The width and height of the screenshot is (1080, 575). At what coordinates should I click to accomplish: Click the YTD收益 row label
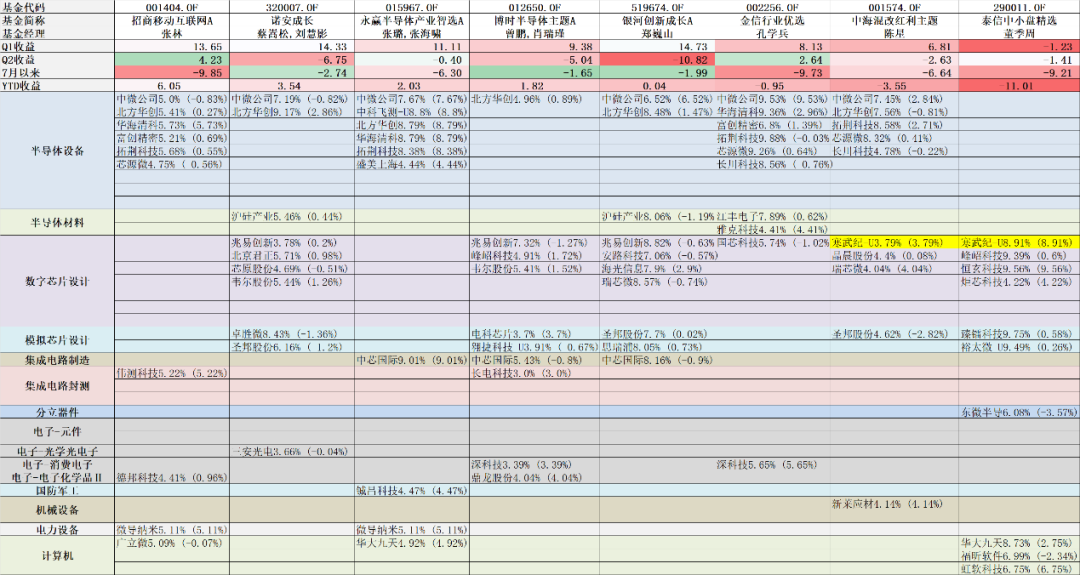click(x=21, y=85)
